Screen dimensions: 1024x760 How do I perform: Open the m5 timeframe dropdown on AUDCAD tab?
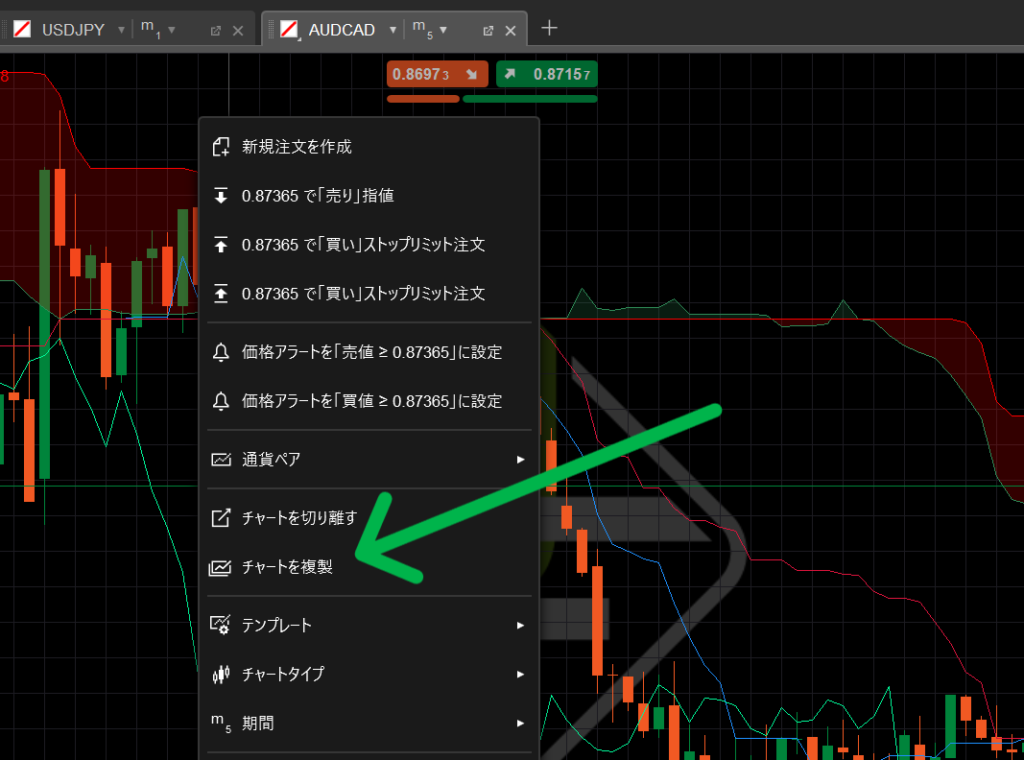442,30
